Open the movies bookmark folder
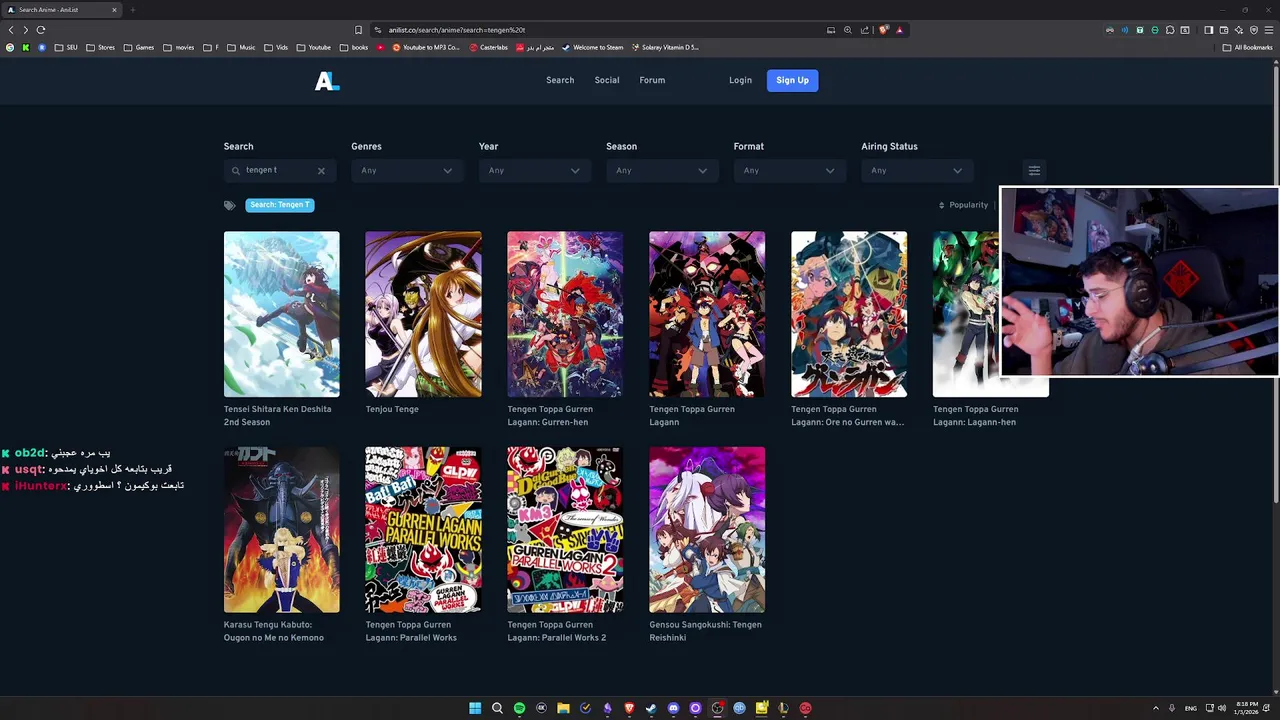 pyautogui.click(x=178, y=47)
